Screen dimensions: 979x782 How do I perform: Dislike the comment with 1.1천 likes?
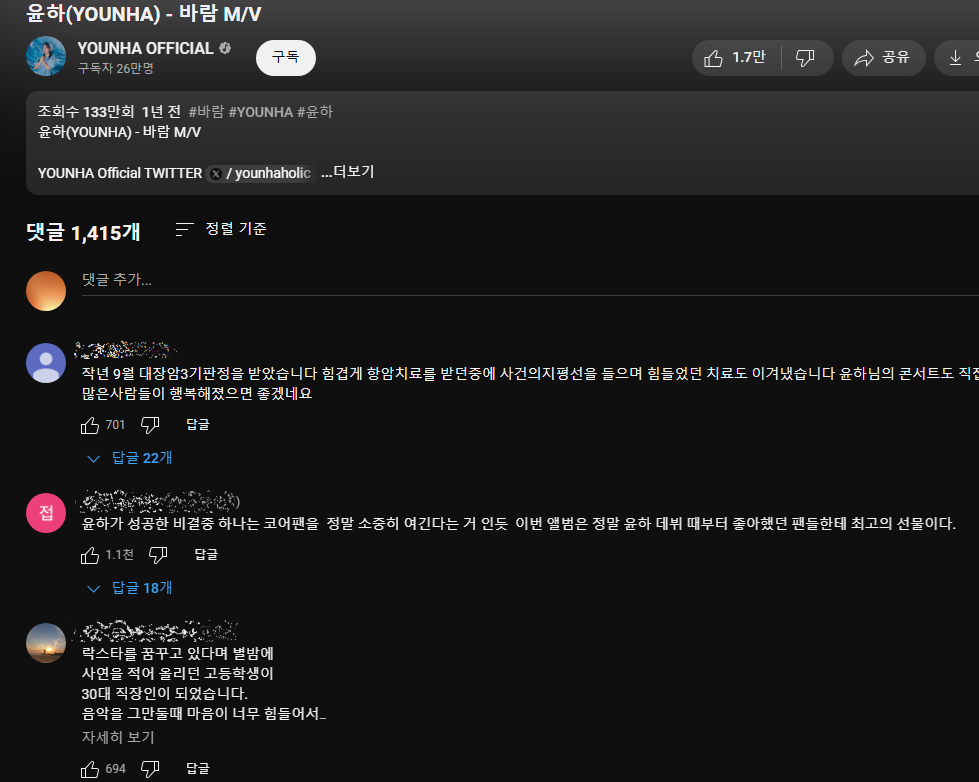(158, 555)
